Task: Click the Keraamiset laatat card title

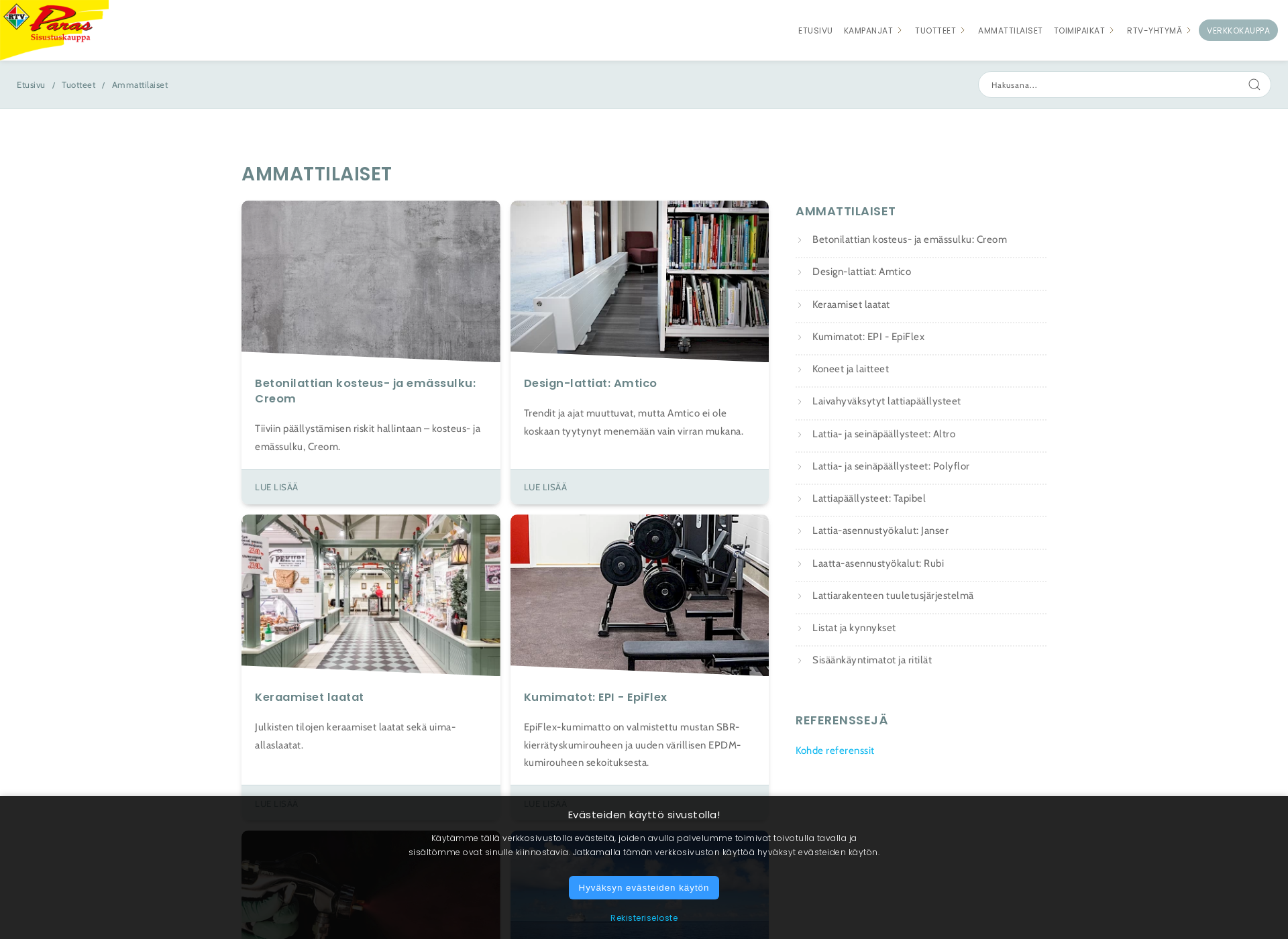Action: pyautogui.click(x=309, y=698)
